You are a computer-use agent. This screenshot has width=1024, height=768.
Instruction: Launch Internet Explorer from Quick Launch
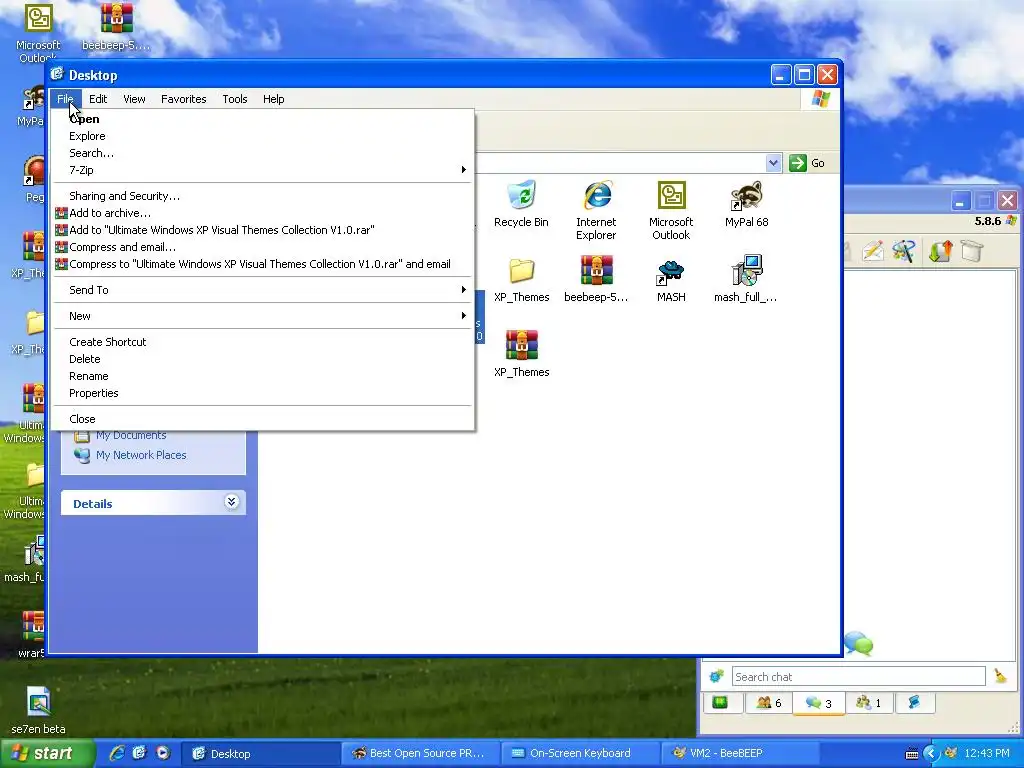117,753
